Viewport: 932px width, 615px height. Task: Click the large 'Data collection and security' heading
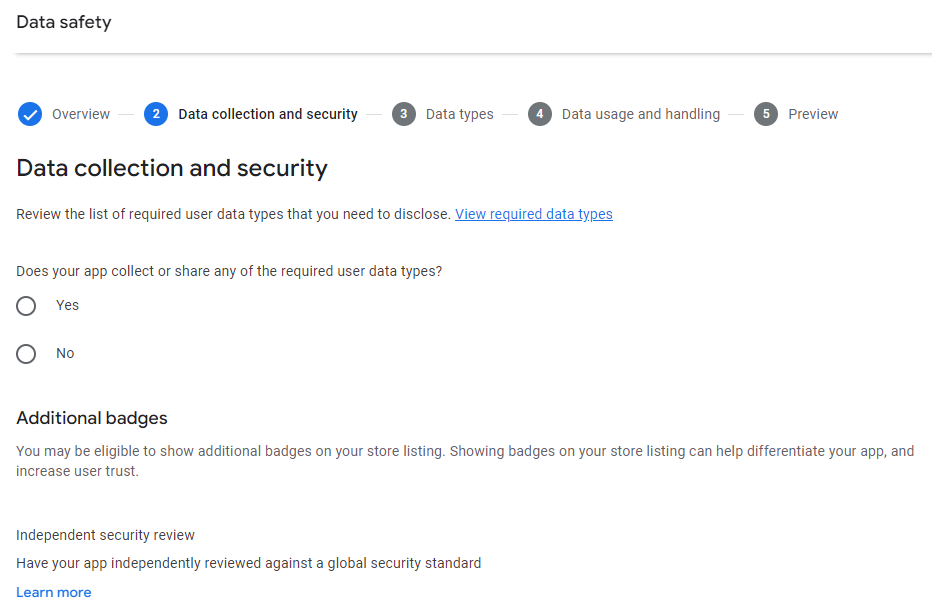pyautogui.click(x=172, y=168)
